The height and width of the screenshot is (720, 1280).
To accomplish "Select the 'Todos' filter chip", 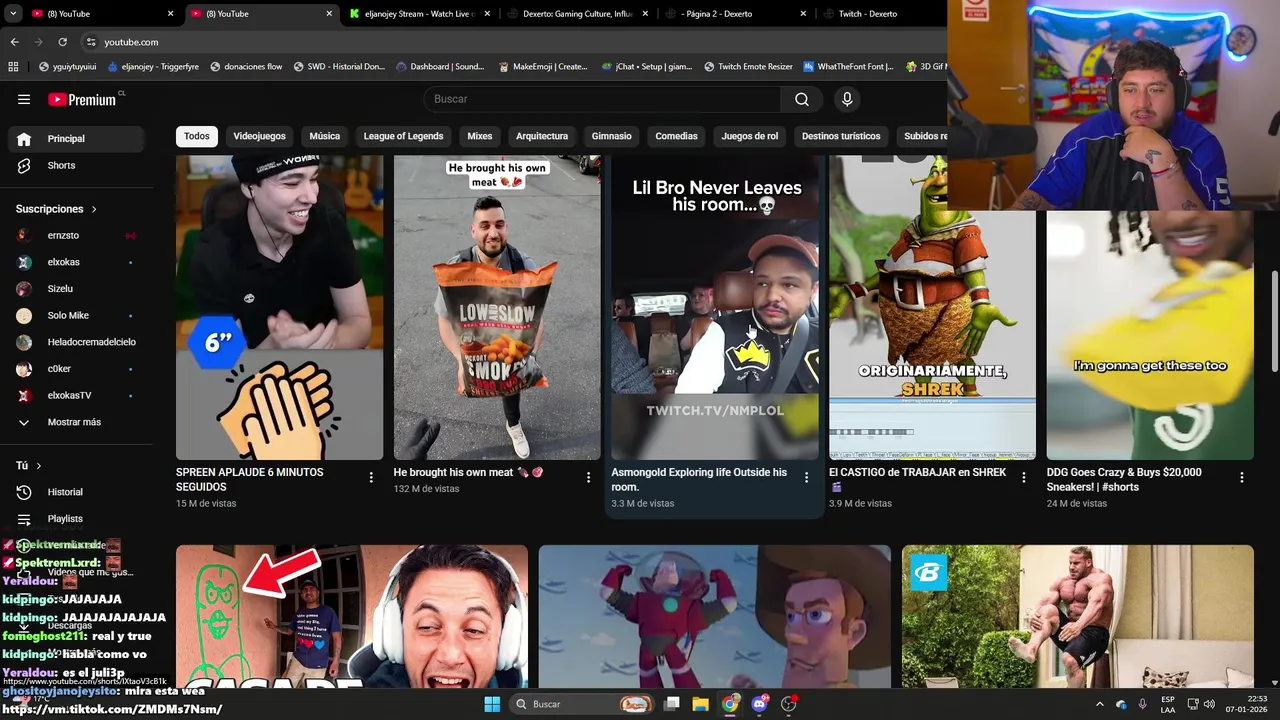I will pos(197,136).
